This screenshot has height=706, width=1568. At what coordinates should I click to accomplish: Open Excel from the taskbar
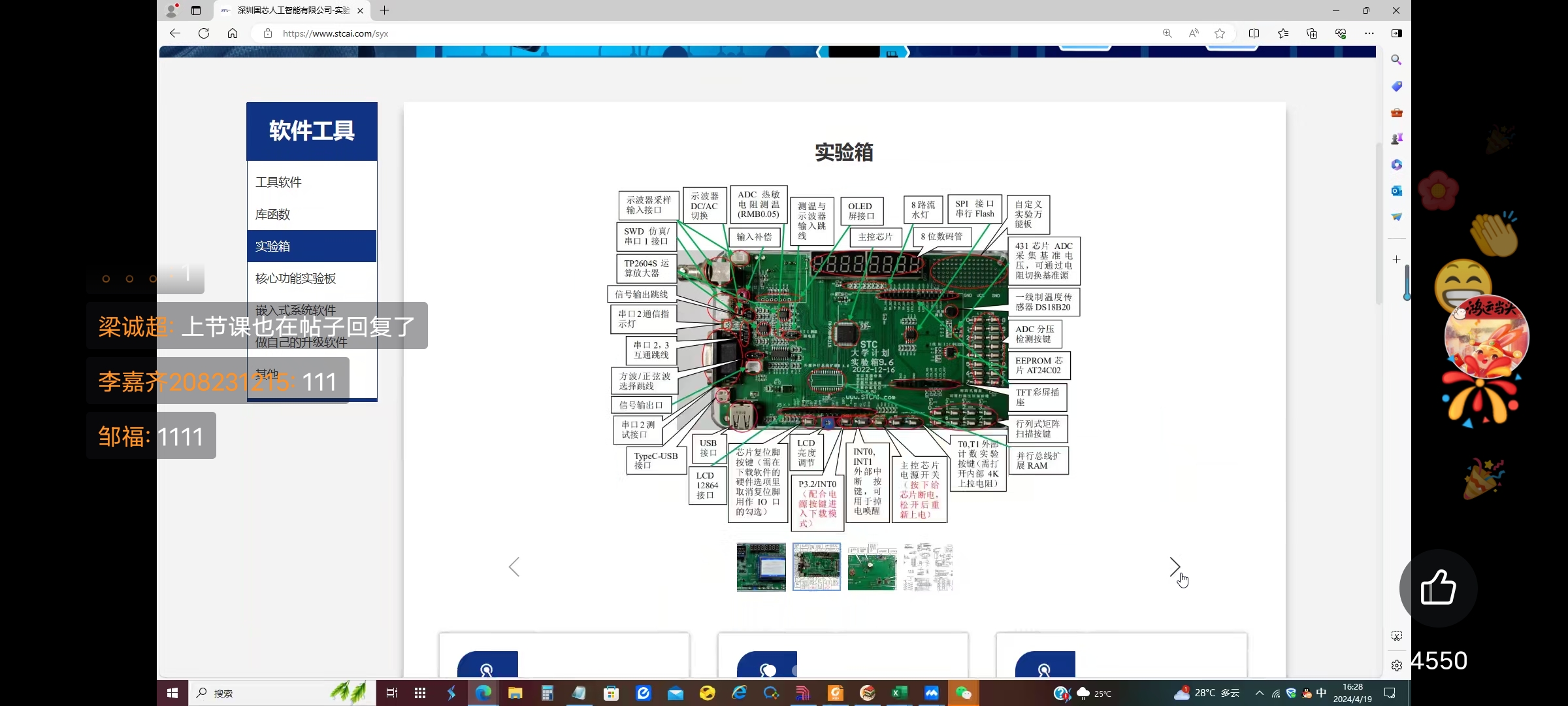pyautogui.click(x=900, y=693)
